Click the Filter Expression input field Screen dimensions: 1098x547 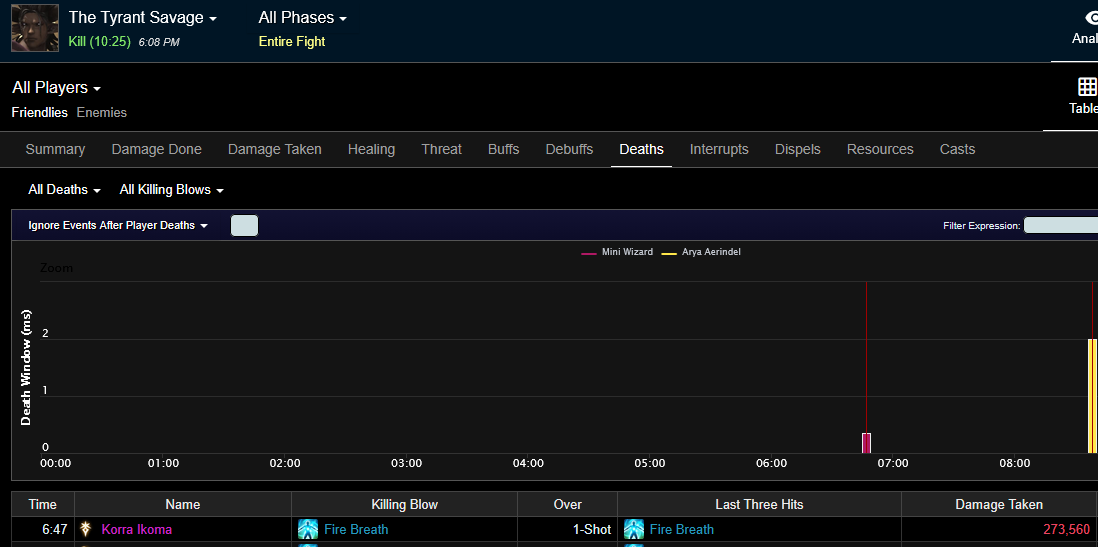pos(1060,226)
